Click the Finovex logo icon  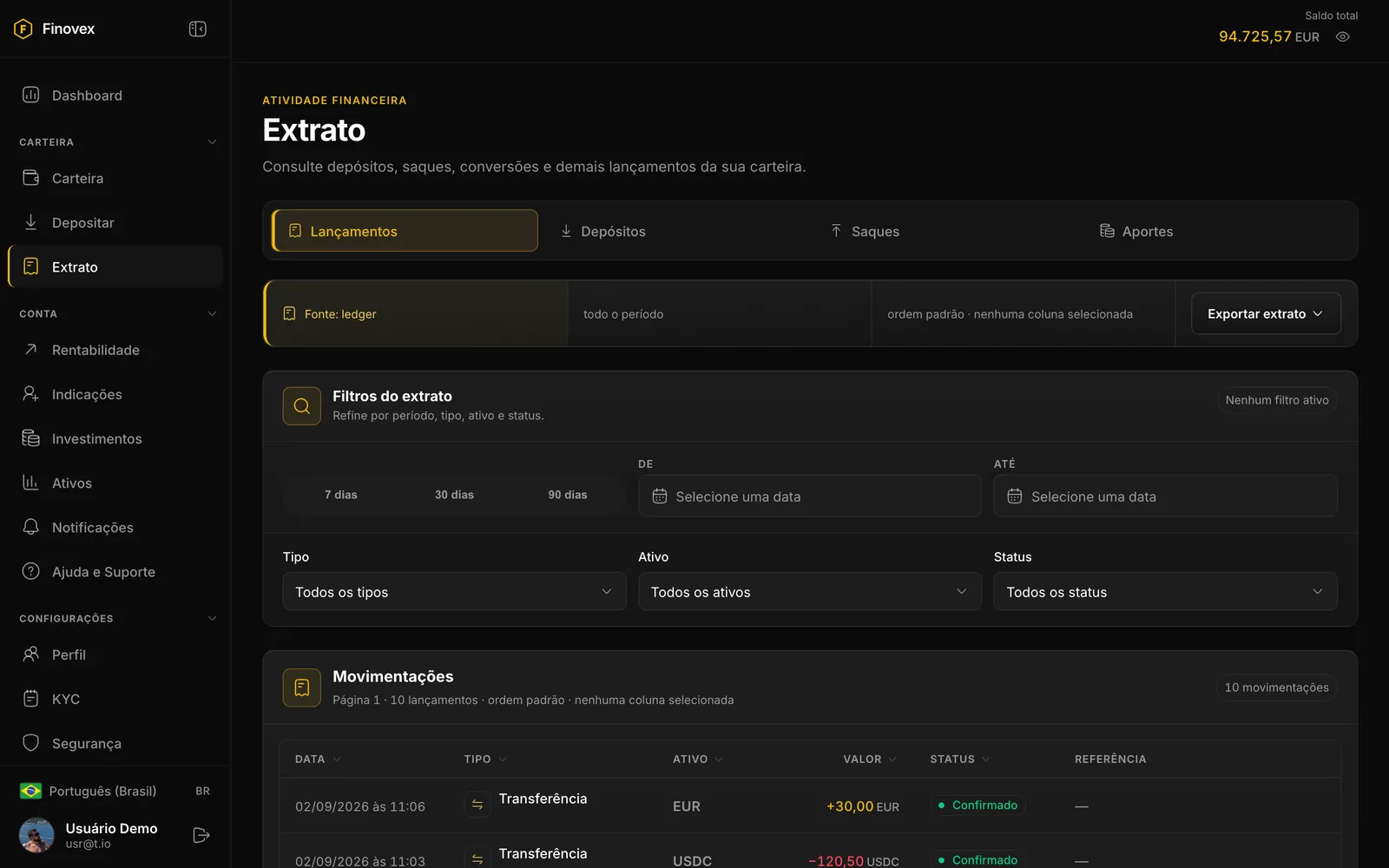(23, 29)
